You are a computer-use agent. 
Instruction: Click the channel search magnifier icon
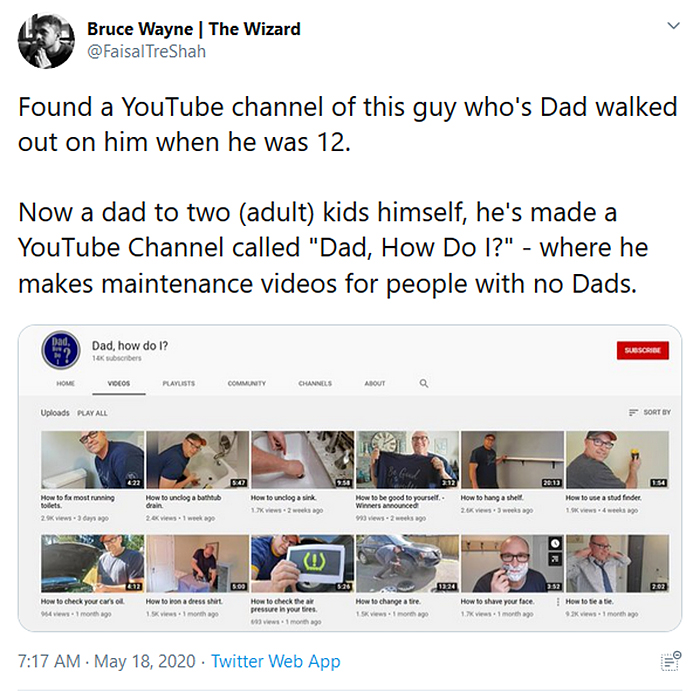424,383
